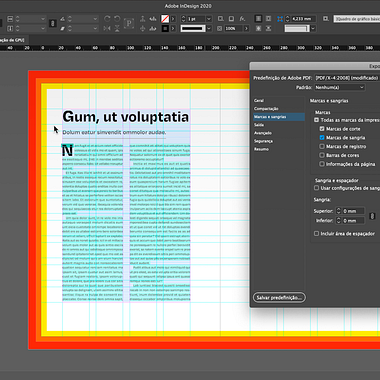
Task: Click the scale Y percentage icon
Action: tap(10, 29)
